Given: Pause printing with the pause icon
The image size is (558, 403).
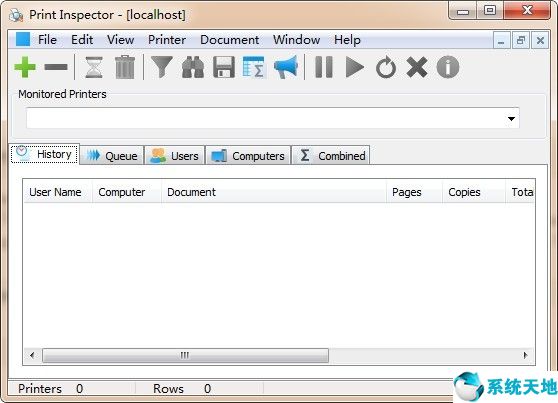Looking at the screenshot, I should coord(324,67).
